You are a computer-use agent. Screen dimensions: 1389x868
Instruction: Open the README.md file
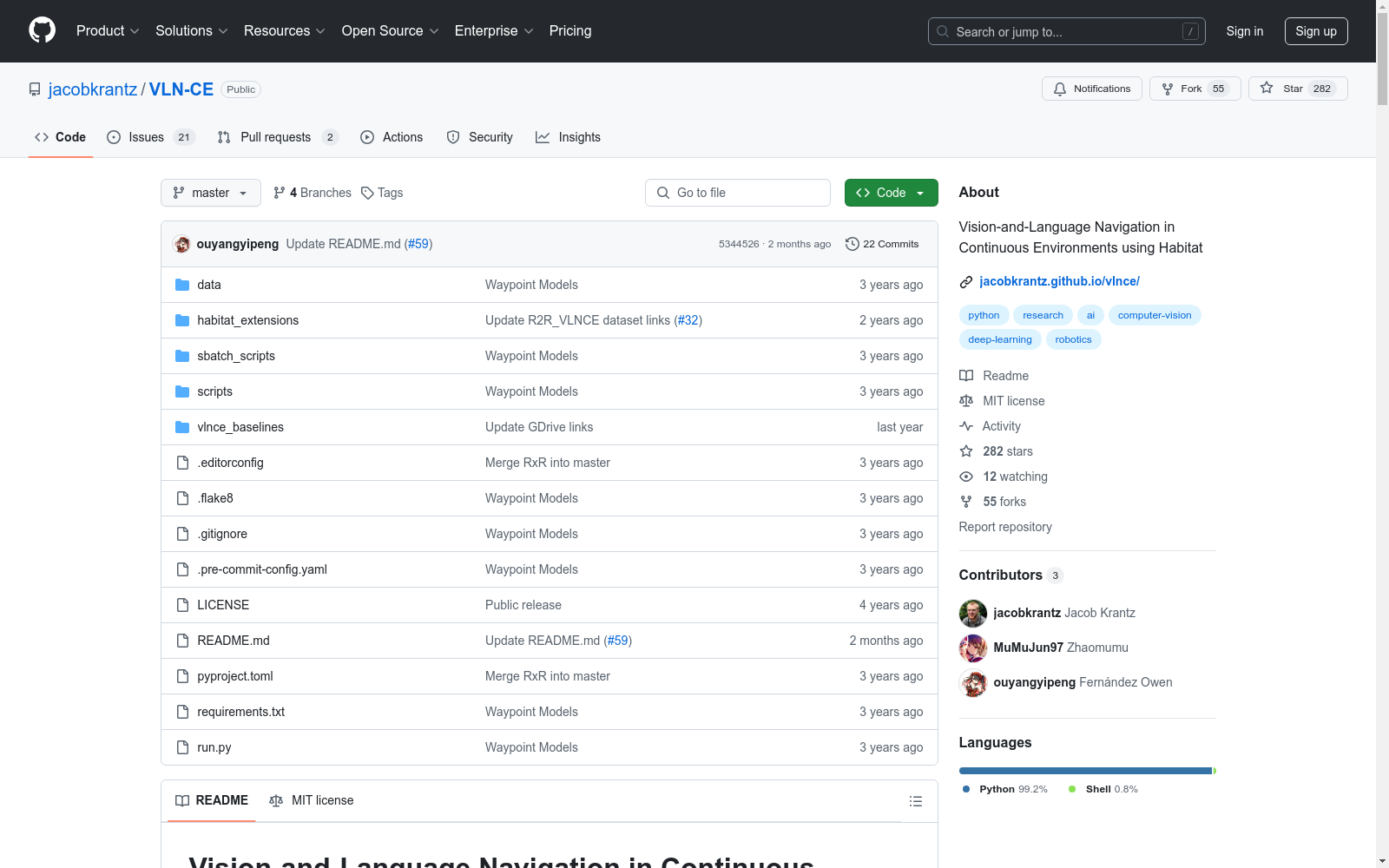pos(234,641)
